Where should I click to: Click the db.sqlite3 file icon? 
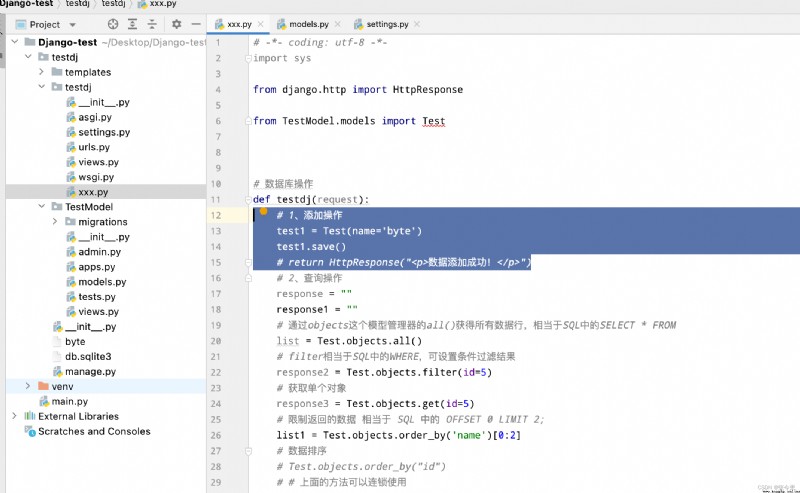click(x=57, y=356)
